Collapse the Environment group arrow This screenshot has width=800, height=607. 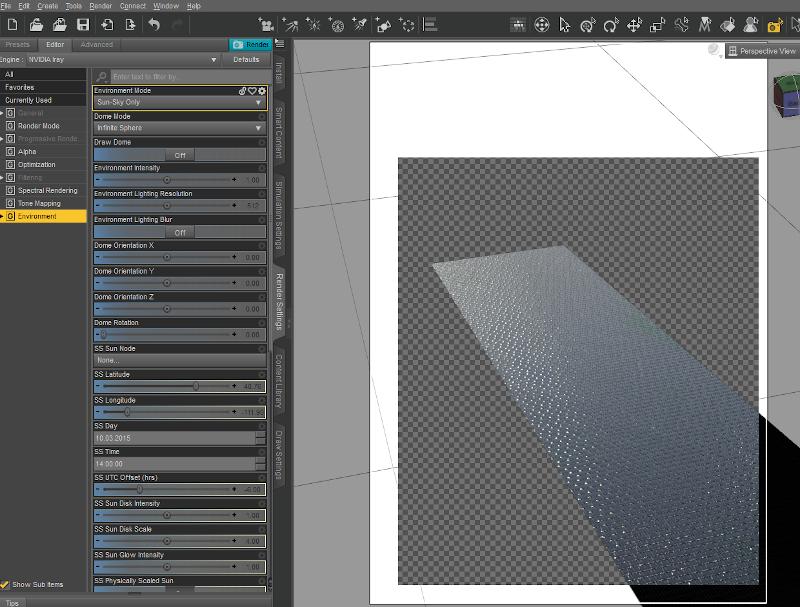(x=2, y=216)
